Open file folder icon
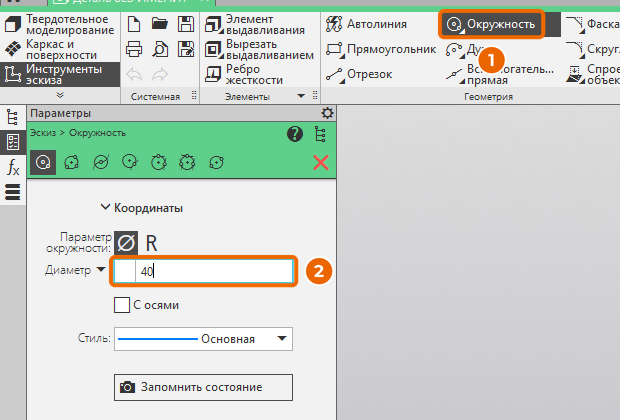This screenshot has width=620, height=420. pos(160,25)
